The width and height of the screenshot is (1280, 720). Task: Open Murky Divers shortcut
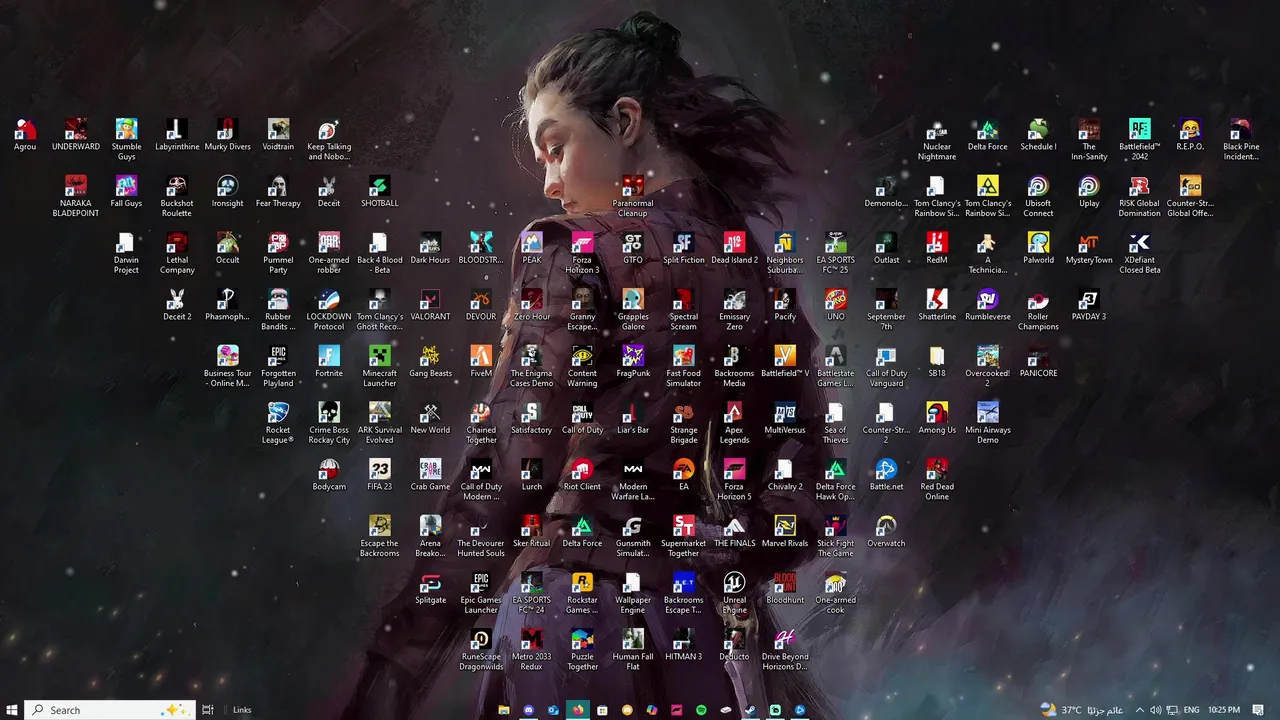[x=228, y=136]
